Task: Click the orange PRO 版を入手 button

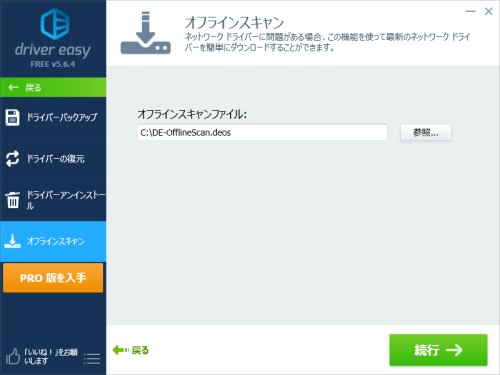Action: [x=53, y=278]
